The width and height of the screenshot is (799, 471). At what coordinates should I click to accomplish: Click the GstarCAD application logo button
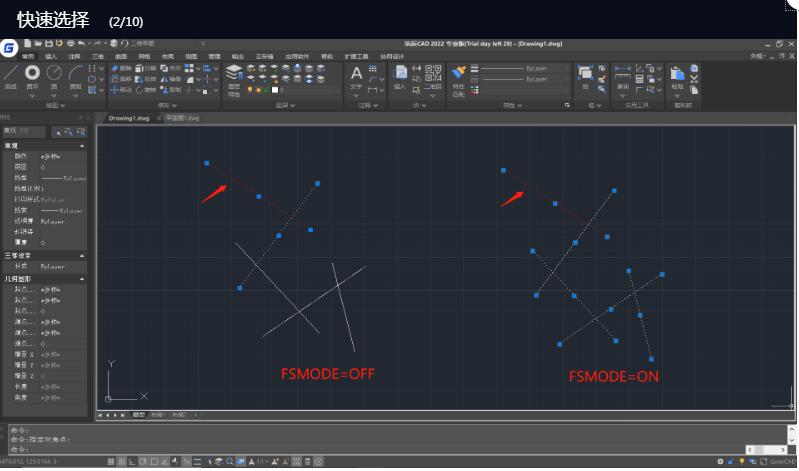point(9,47)
